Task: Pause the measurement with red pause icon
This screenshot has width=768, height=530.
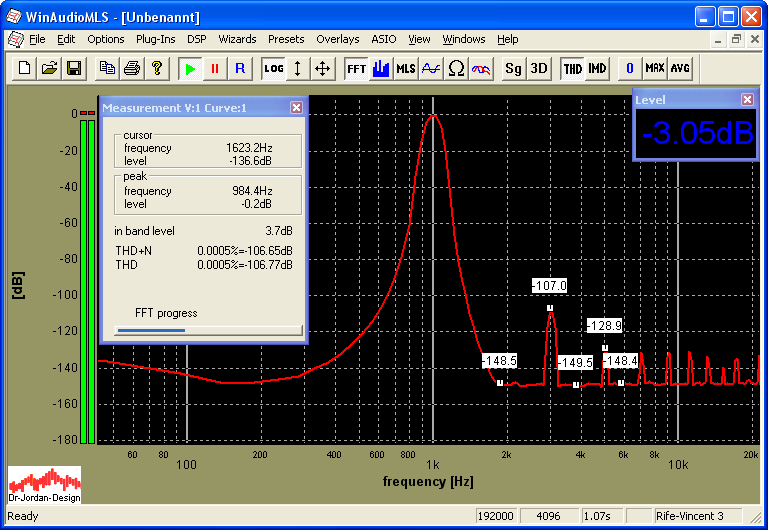Action: (214, 69)
